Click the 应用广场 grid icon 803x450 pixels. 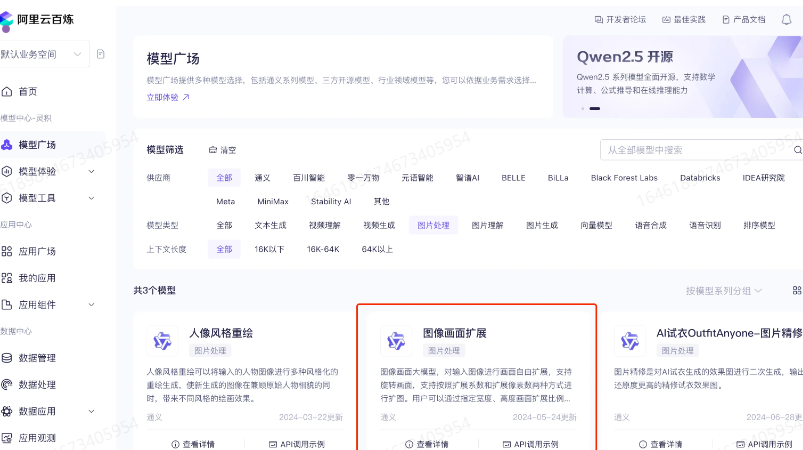(7, 251)
